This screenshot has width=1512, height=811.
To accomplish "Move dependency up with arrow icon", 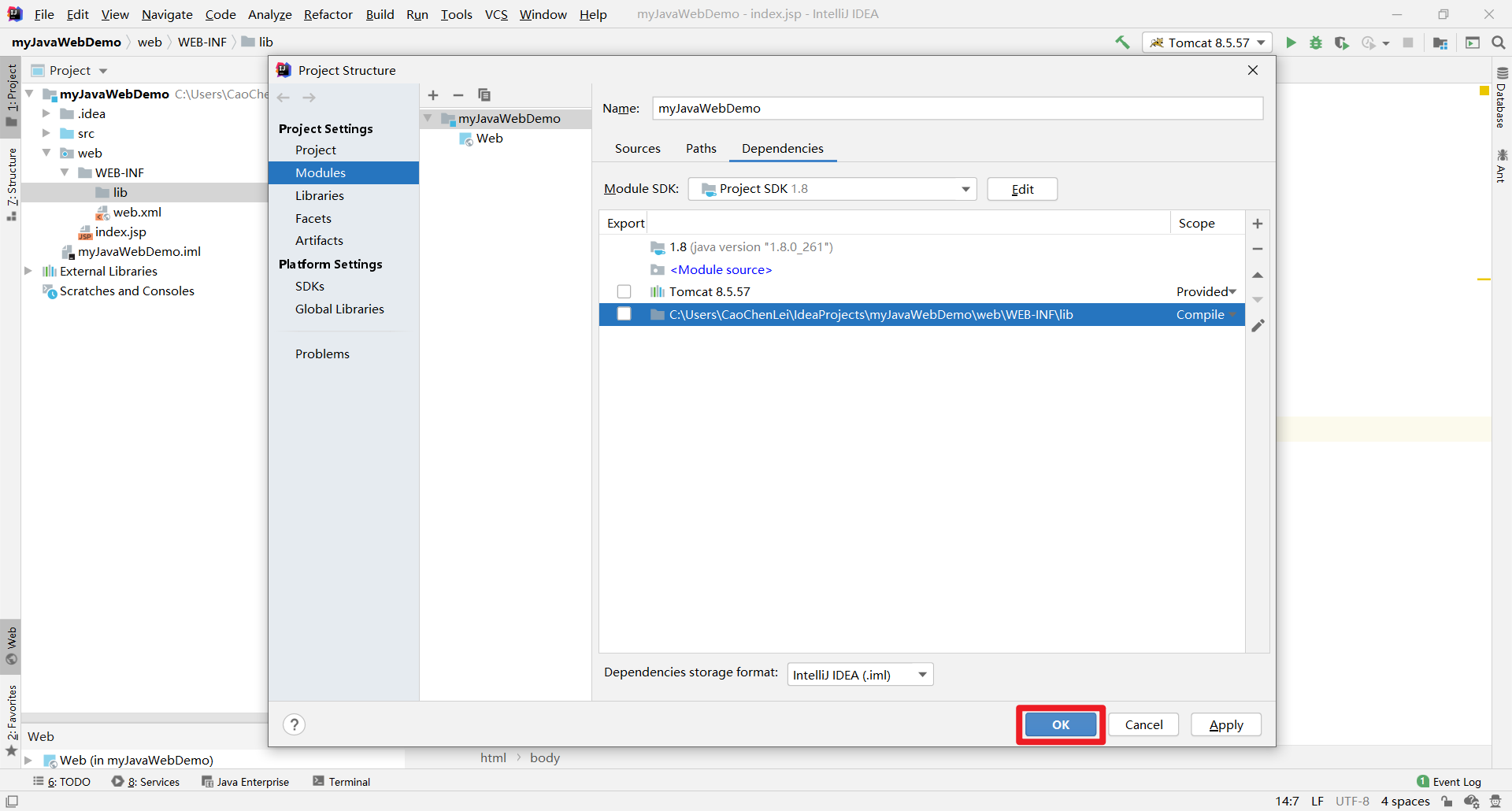I will click(x=1258, y=275).
